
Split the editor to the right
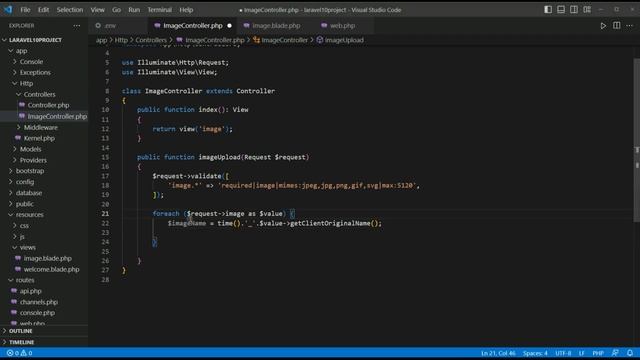tap(616, 26)
